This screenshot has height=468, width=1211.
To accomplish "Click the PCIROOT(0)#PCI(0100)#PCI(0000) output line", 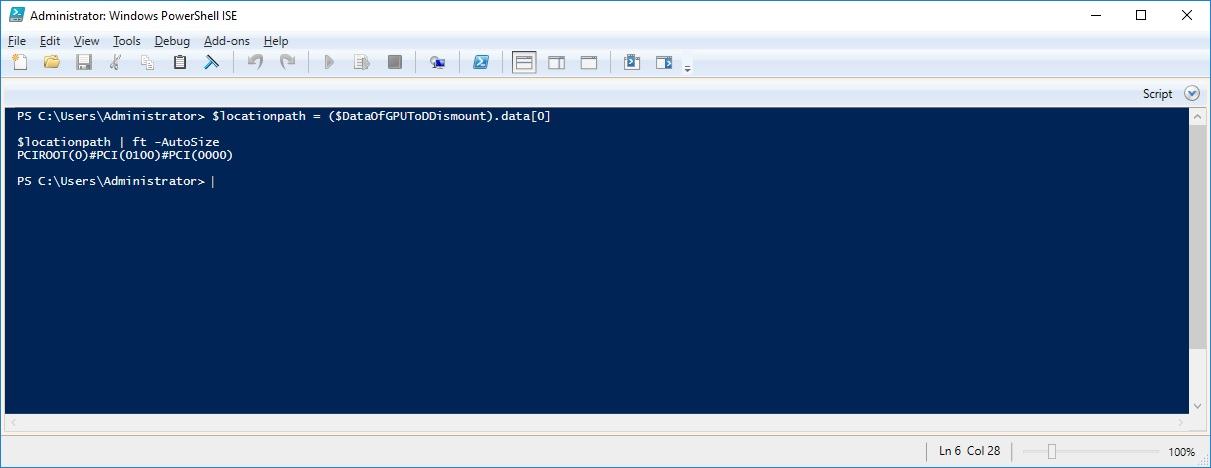I will tap(125, 155).
